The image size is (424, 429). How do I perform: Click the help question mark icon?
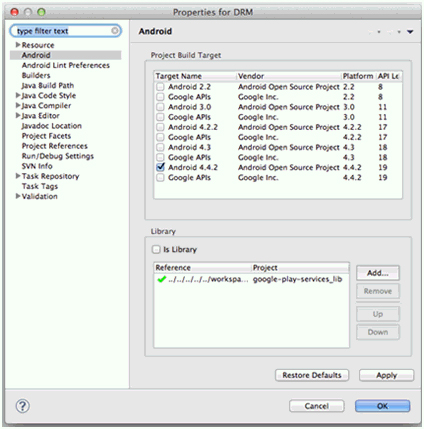coord(23,406)
